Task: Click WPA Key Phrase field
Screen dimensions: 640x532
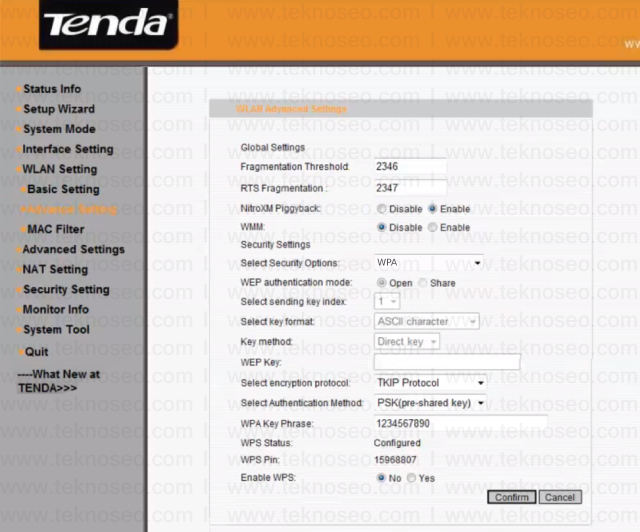Action: click(460, 423)
